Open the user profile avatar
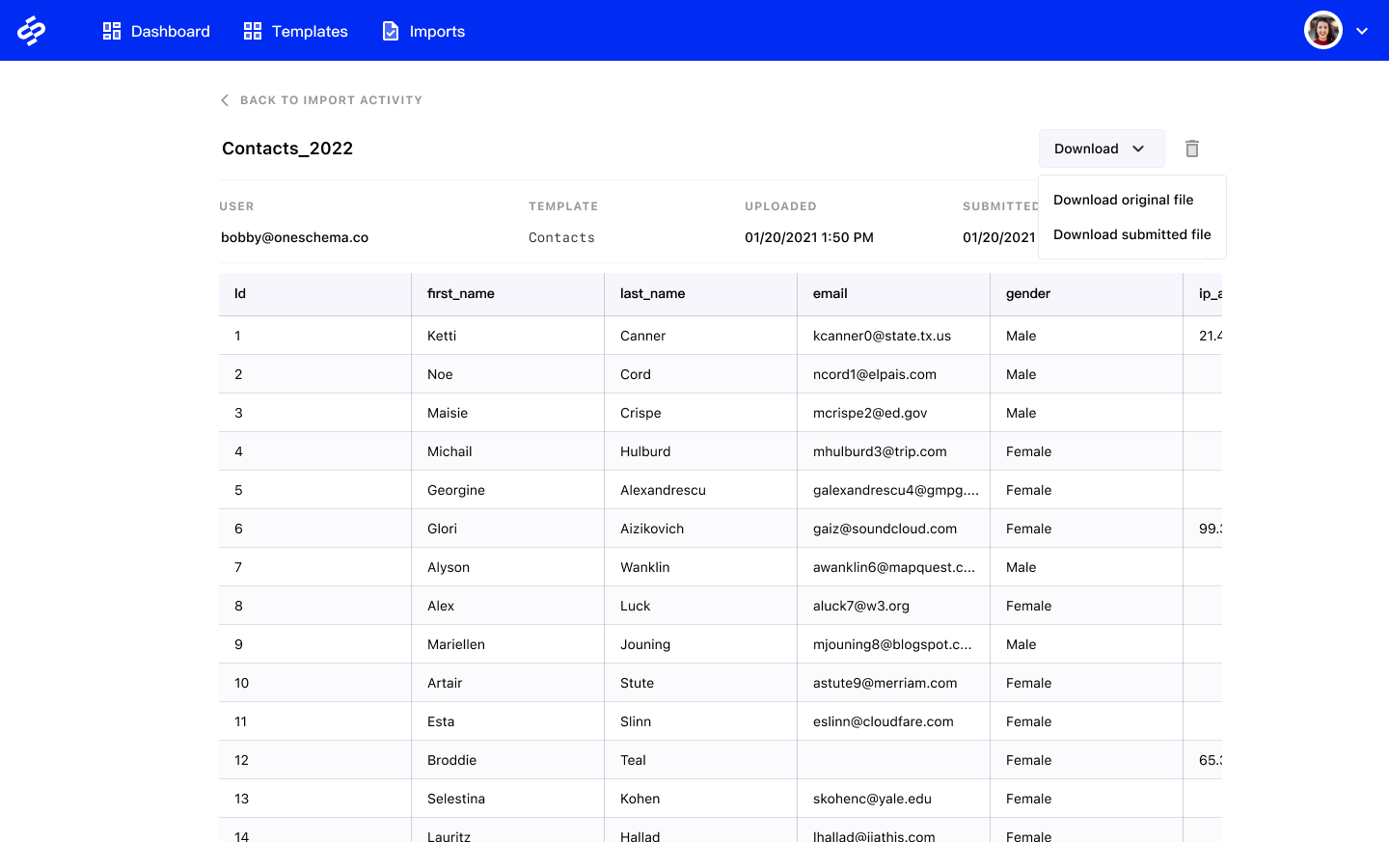 point(1322,29)
